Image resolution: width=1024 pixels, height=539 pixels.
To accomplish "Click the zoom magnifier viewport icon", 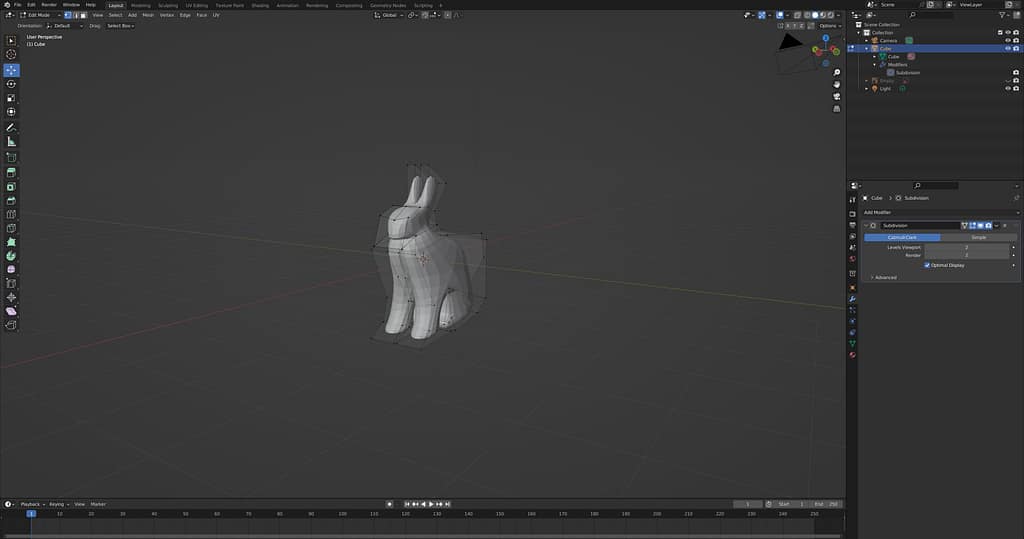I will tap(836, 73).
